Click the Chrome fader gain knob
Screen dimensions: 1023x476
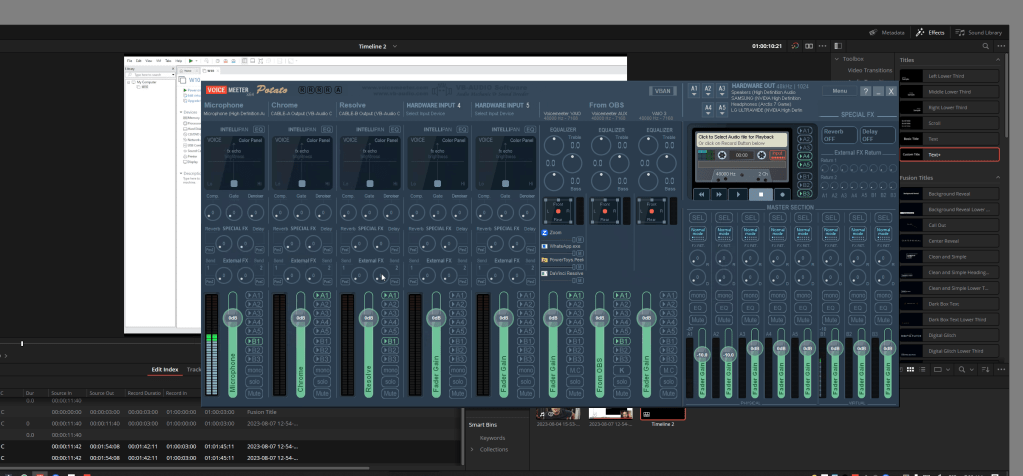(301, 318)
